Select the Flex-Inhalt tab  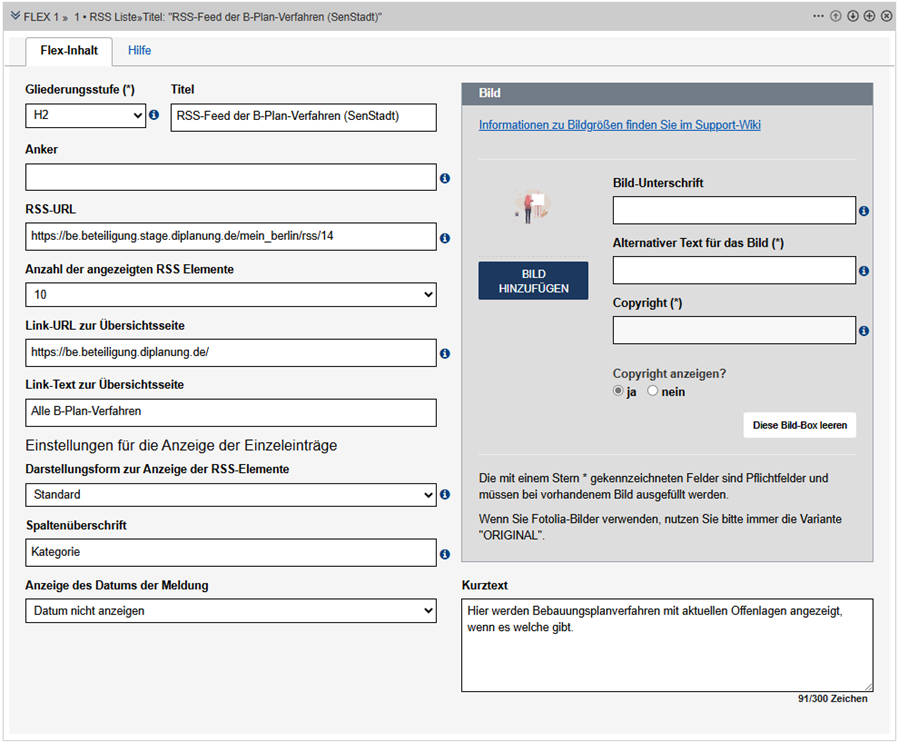[69, 50]
